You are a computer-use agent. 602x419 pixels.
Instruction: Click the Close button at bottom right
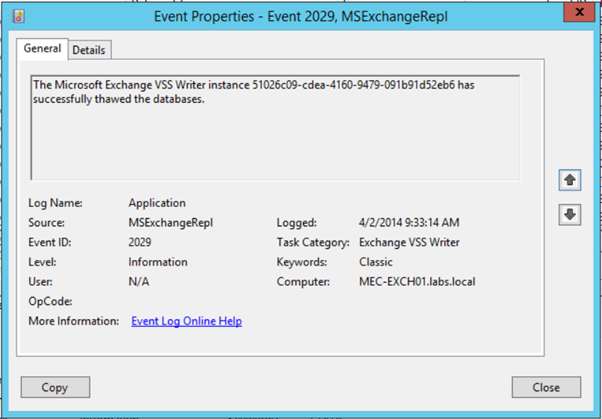546,387
